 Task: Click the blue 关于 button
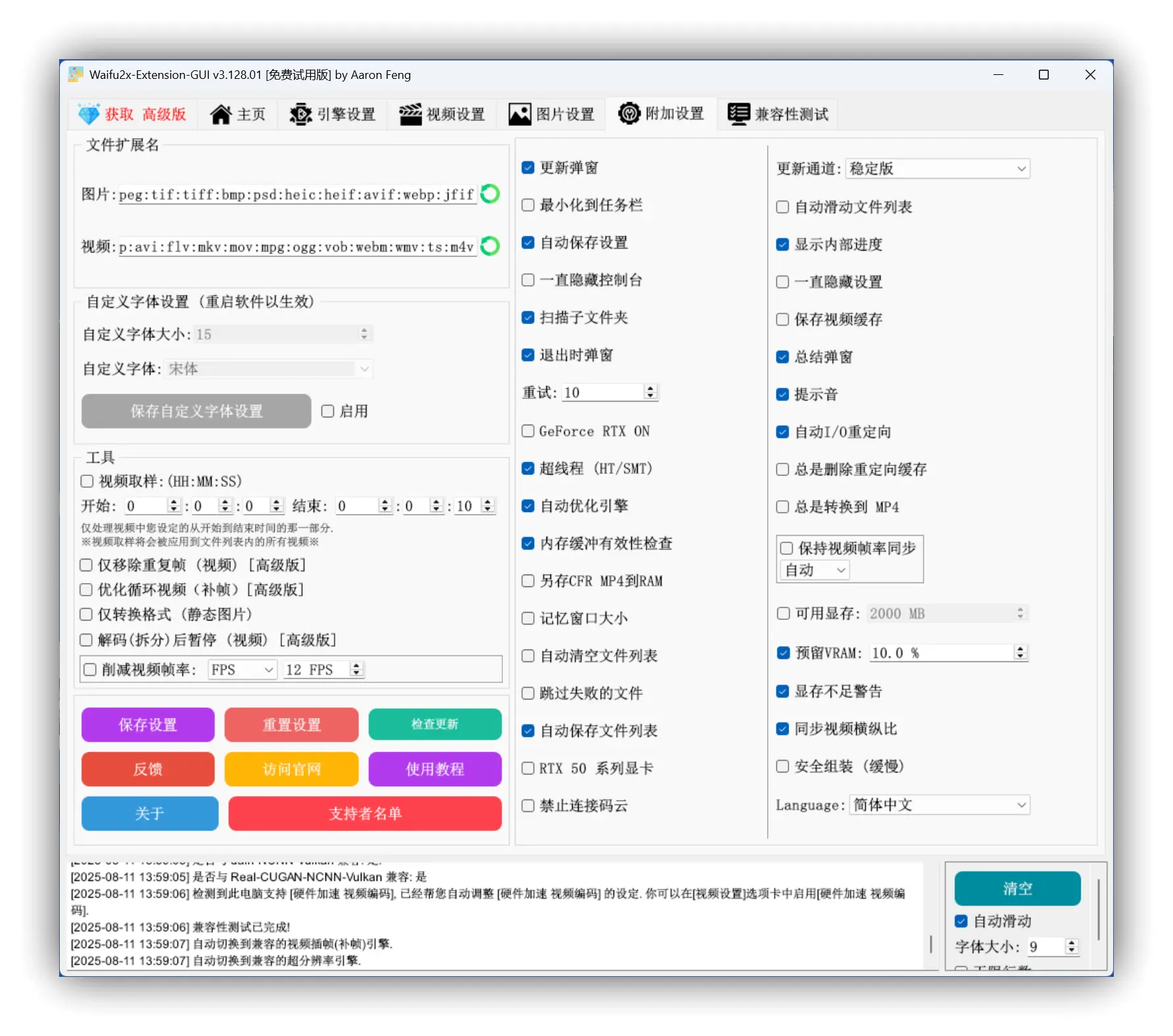point(150,814)
